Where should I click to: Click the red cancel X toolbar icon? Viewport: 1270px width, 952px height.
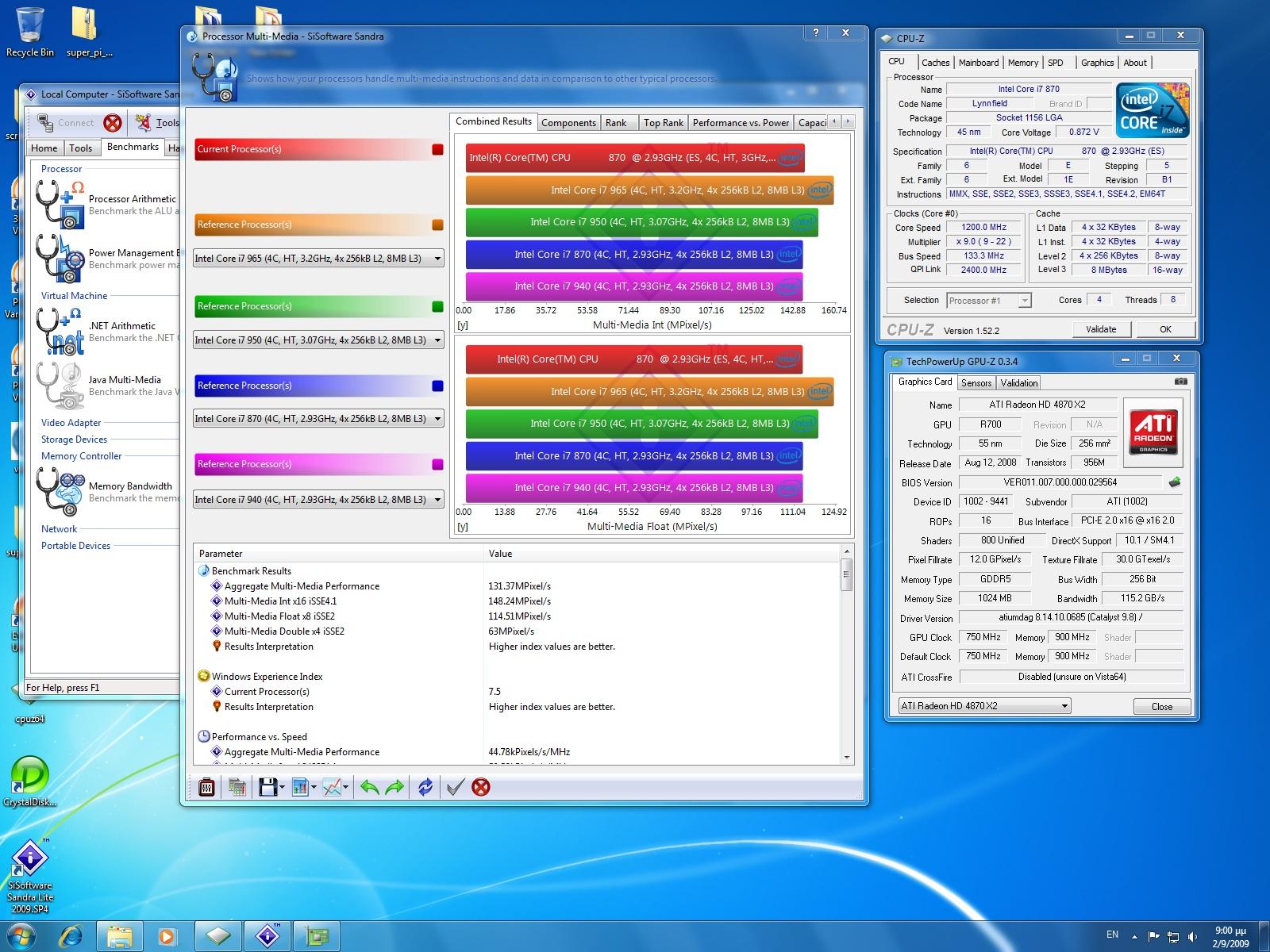point(480,787)
